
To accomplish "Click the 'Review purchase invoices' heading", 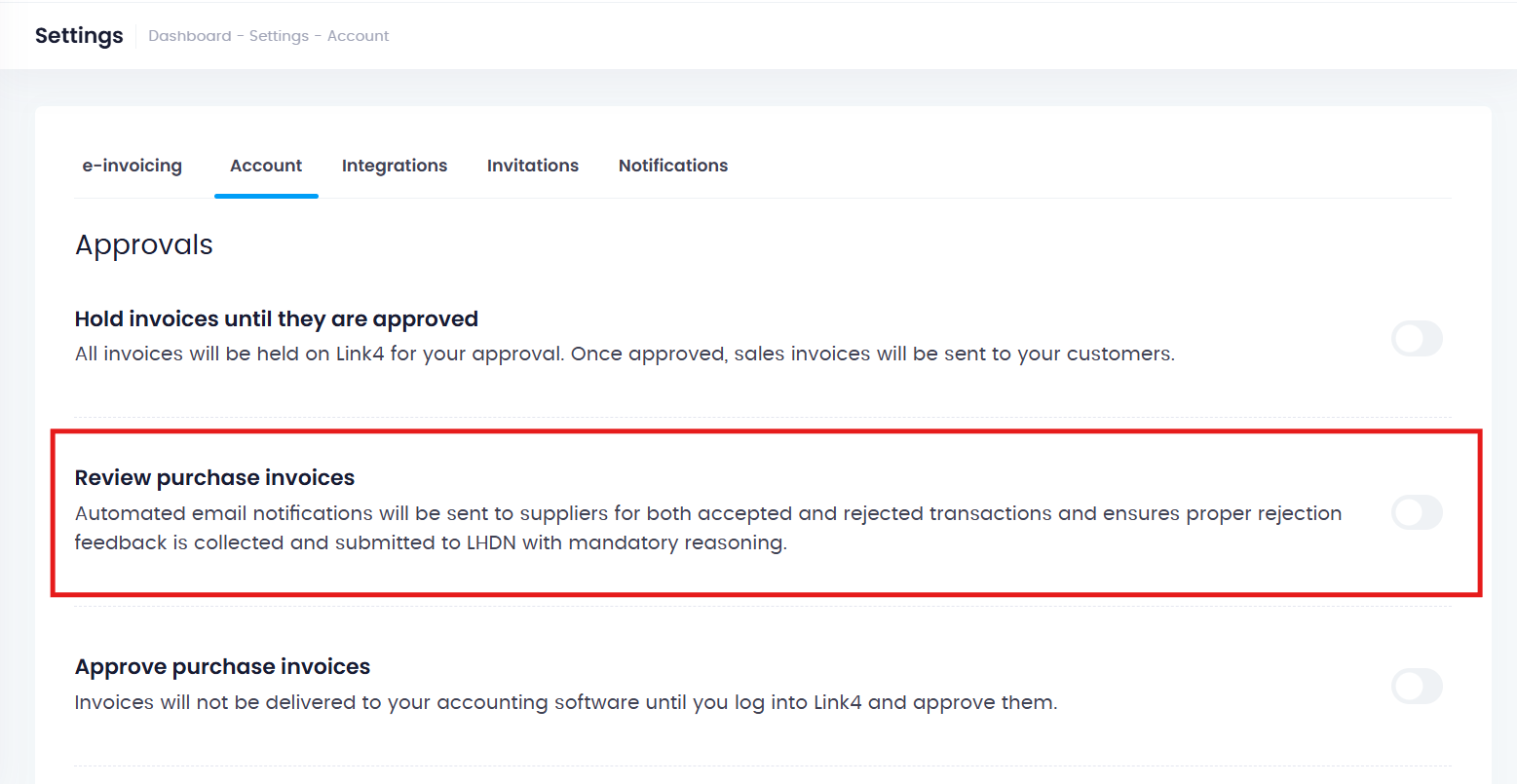I will pos(214,478).
